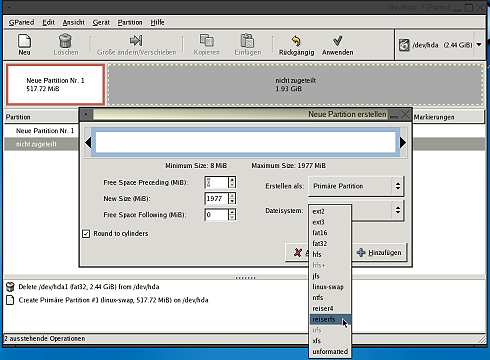This screenshot has height=360, width=490.
Task: Open the Hilfe menu
Action: (x=157, y=22)
